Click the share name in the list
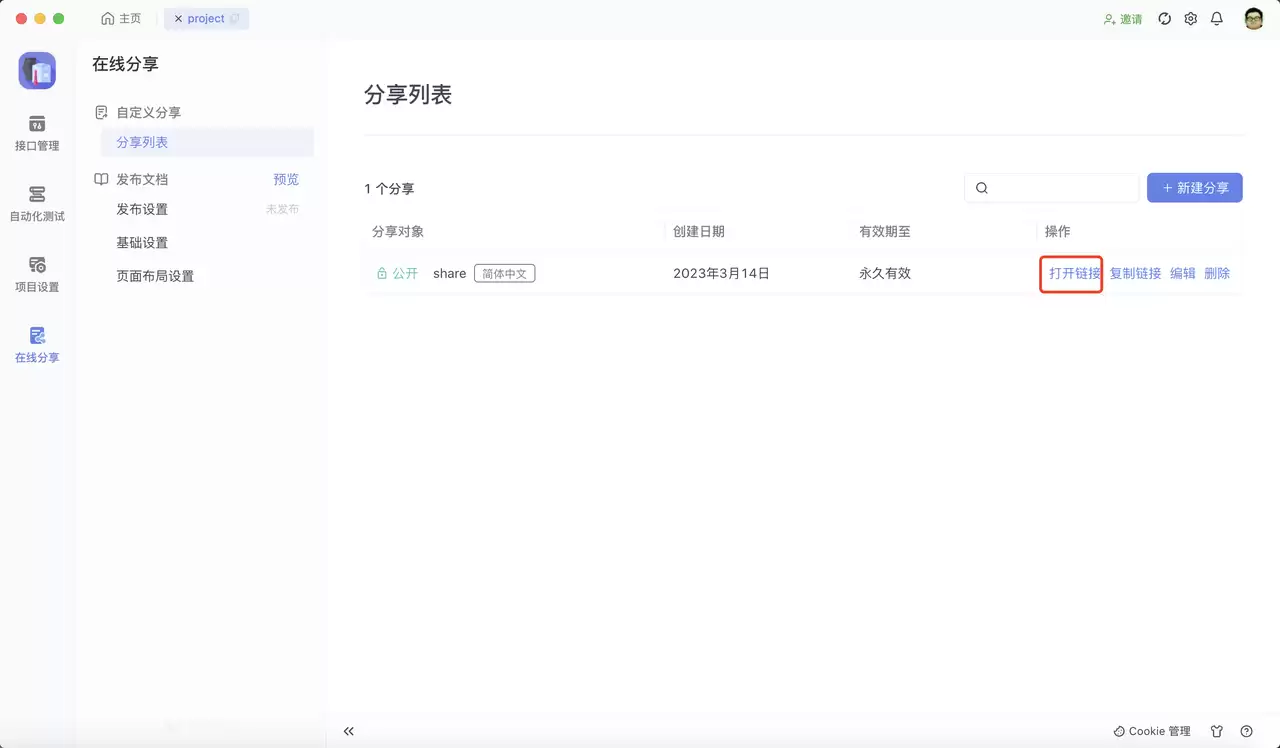The image size is (1280, 748). 449,273
